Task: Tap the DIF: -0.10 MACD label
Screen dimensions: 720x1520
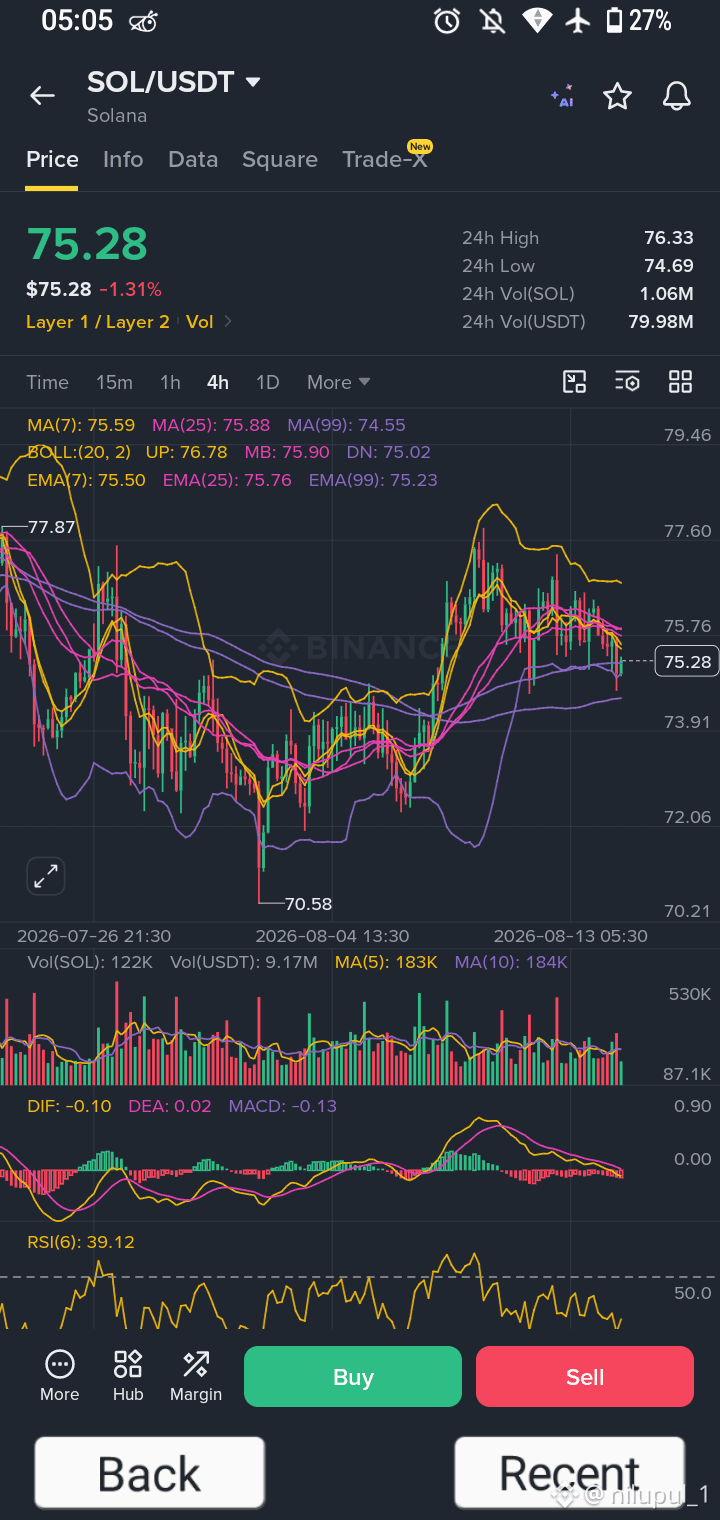Action: [x=69, y=1106]
